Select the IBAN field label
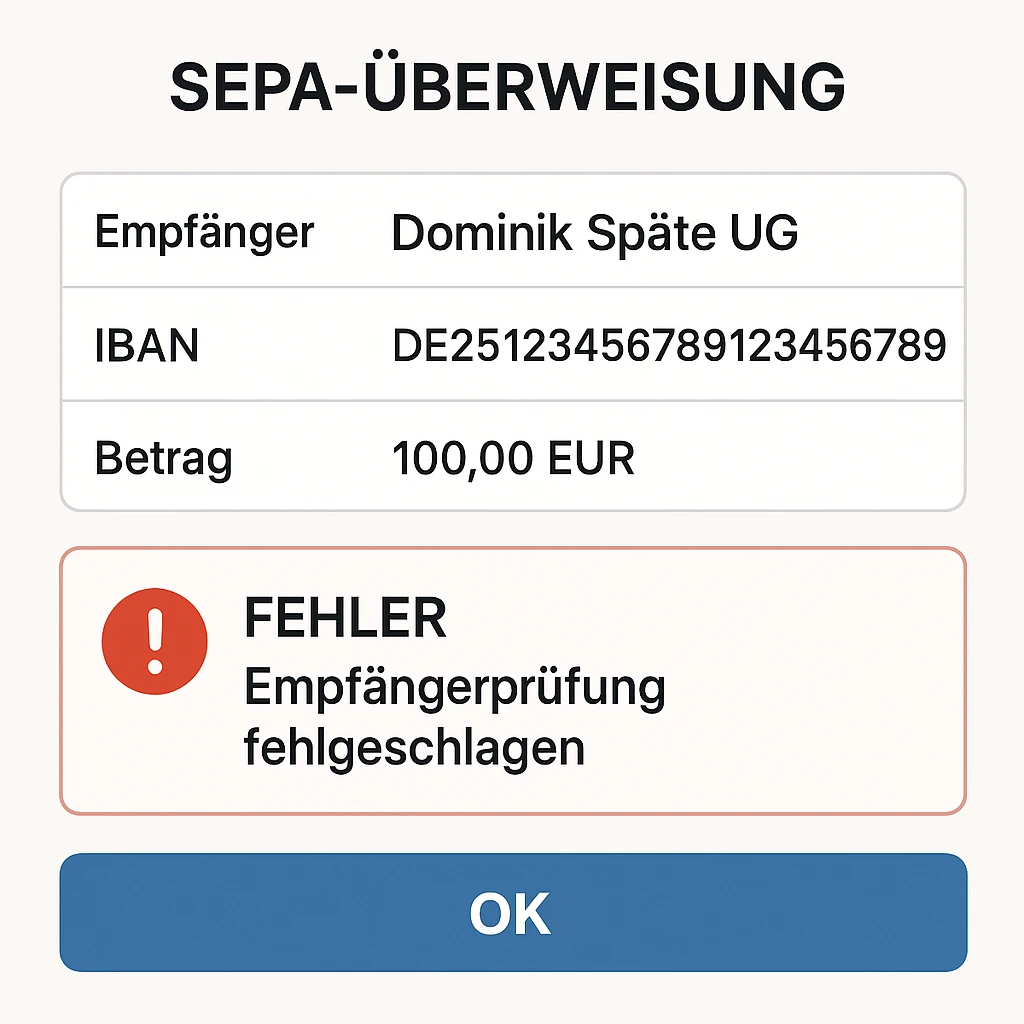 [147, 346]
